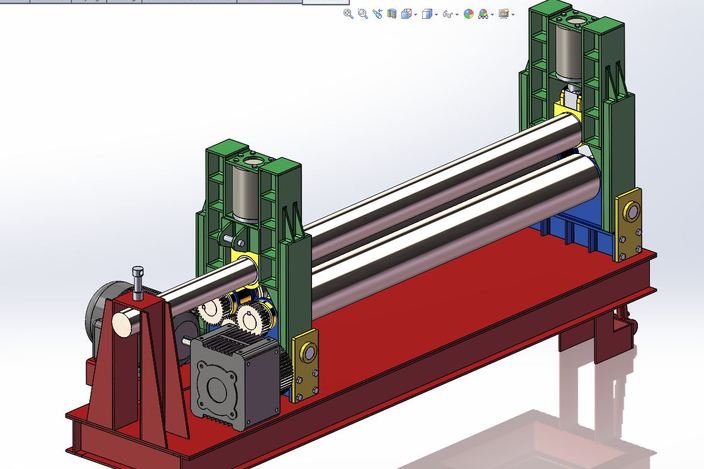Open the View Orientation cube icon
This screenshot has height=469, width=704.
click(x=406, y=14)
